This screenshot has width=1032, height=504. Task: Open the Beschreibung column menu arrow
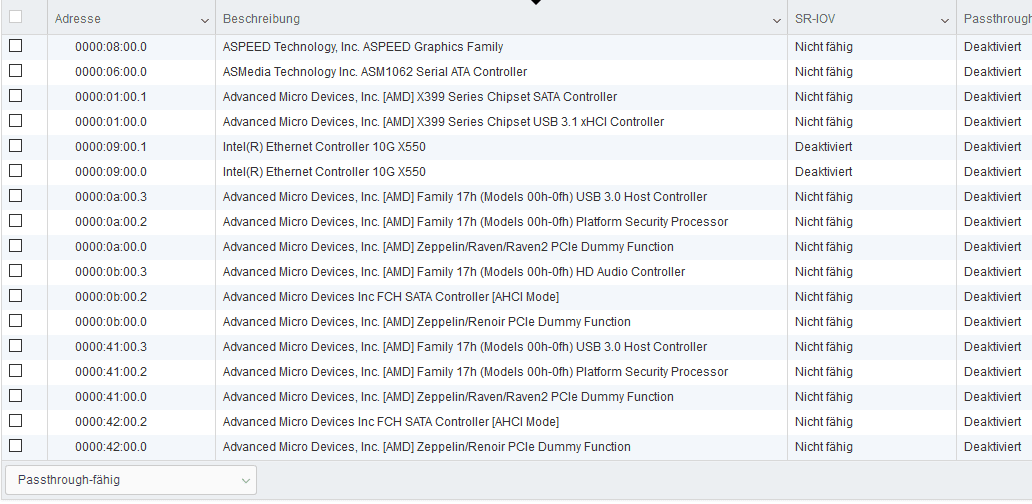coord(777,20)
